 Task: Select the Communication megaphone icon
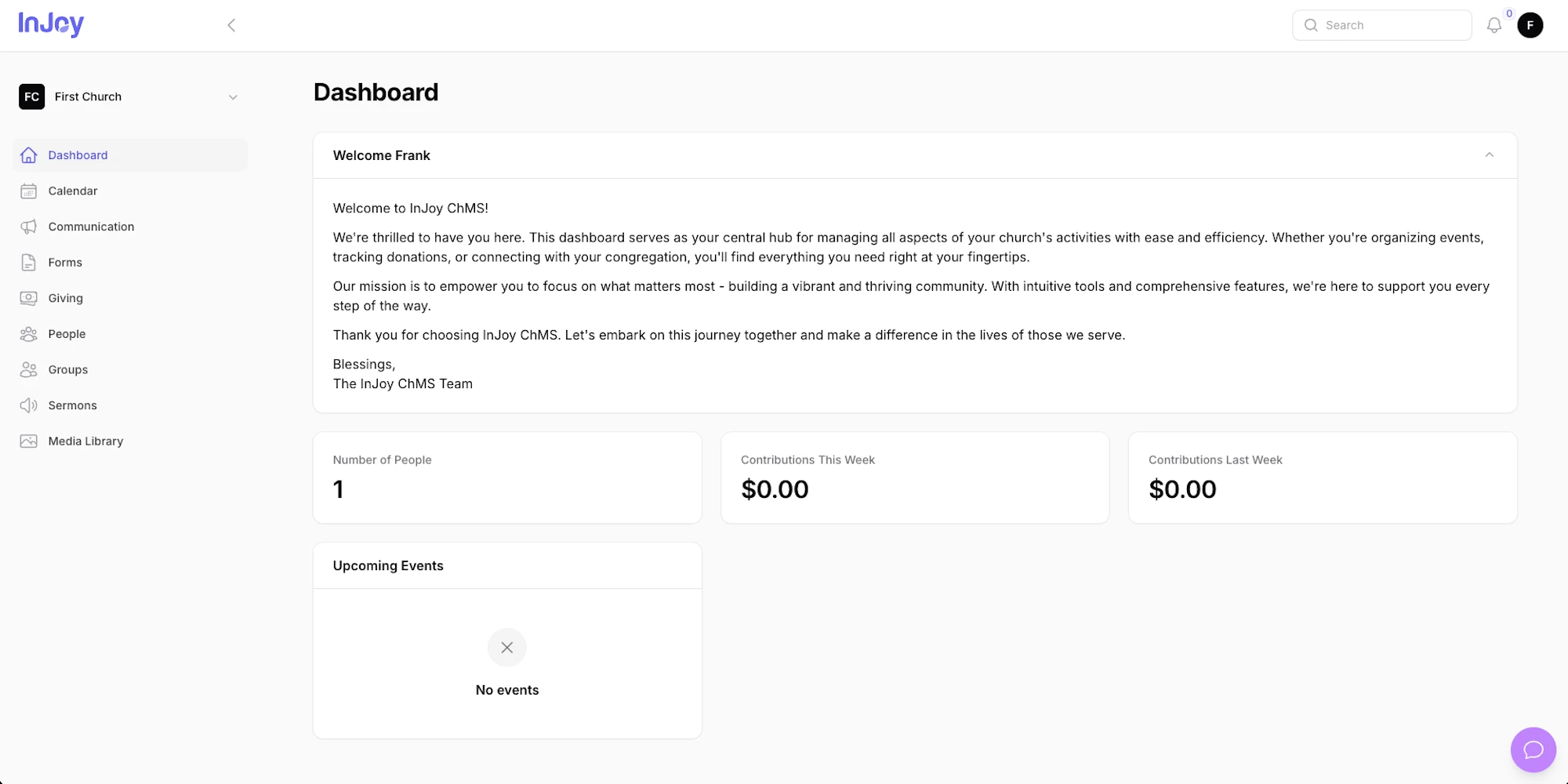coord(29,227)
